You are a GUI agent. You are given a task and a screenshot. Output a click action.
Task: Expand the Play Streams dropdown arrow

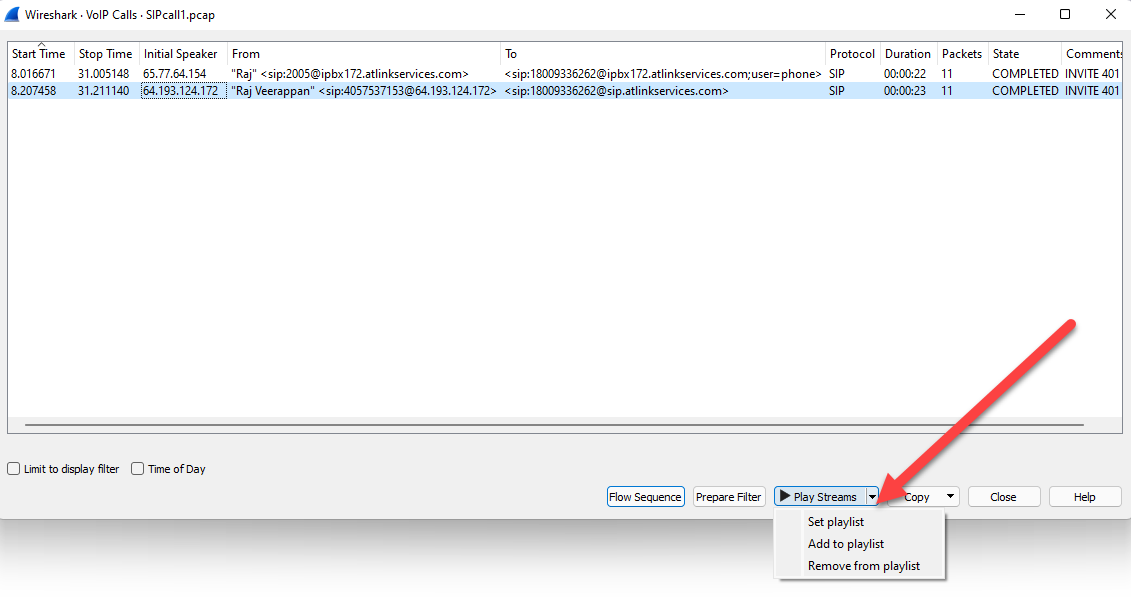tap(872, 497)
